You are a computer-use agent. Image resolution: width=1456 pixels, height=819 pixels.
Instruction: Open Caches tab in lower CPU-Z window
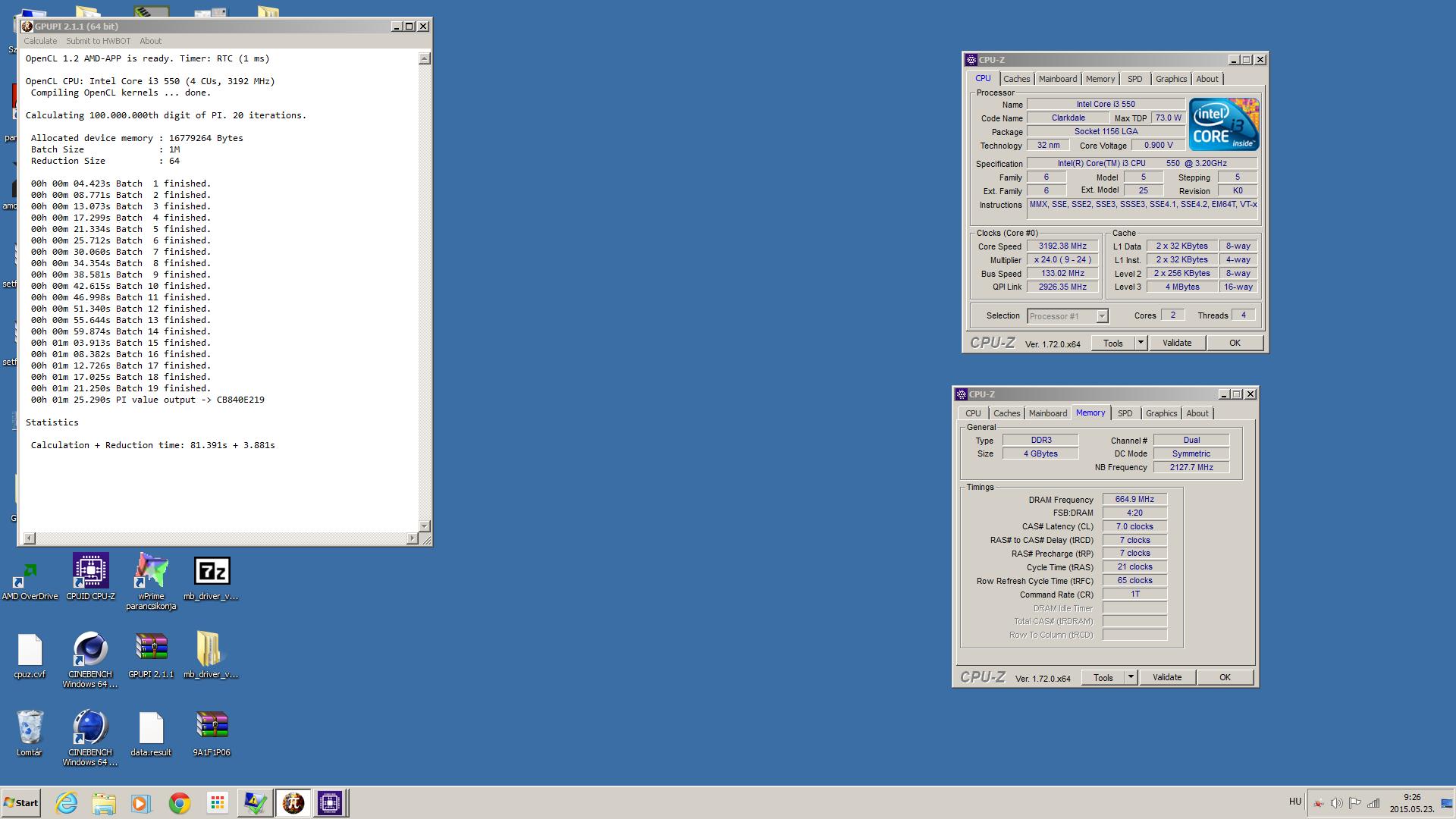(1006, 413)
